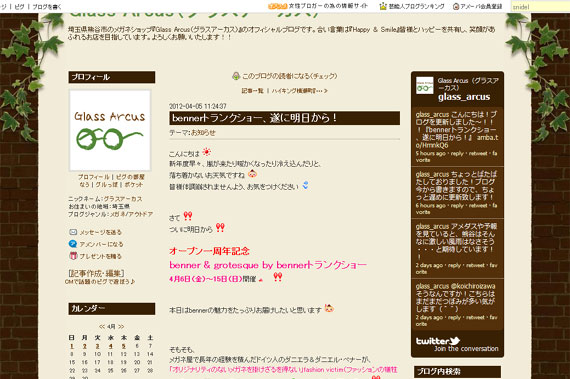The width and height of the screenshot is (570, 379).
Task: Open 芸能人ブログランキング link
Action: tap(417, 6)
